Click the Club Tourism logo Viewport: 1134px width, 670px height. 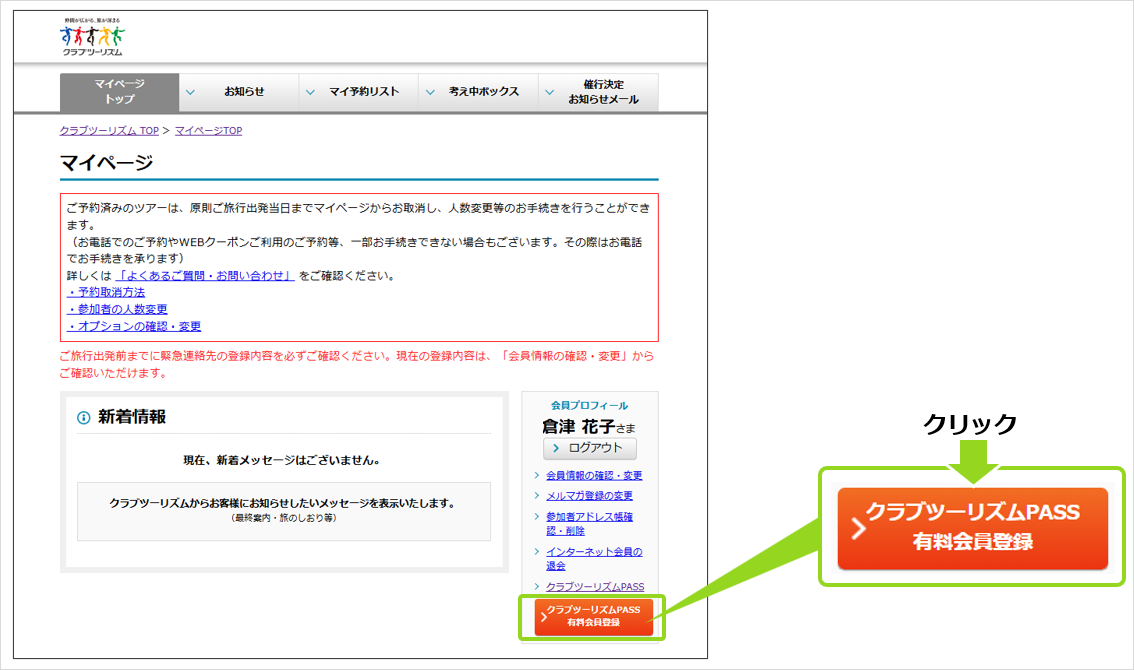(91, 38)
